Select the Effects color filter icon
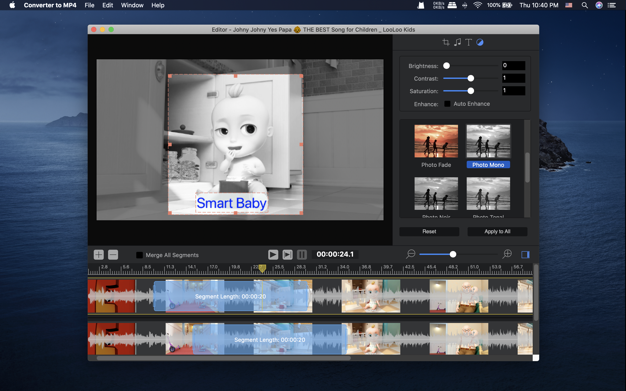Image resolution: width=626 pixels, height=391 pixels. (x=480, y=42)
